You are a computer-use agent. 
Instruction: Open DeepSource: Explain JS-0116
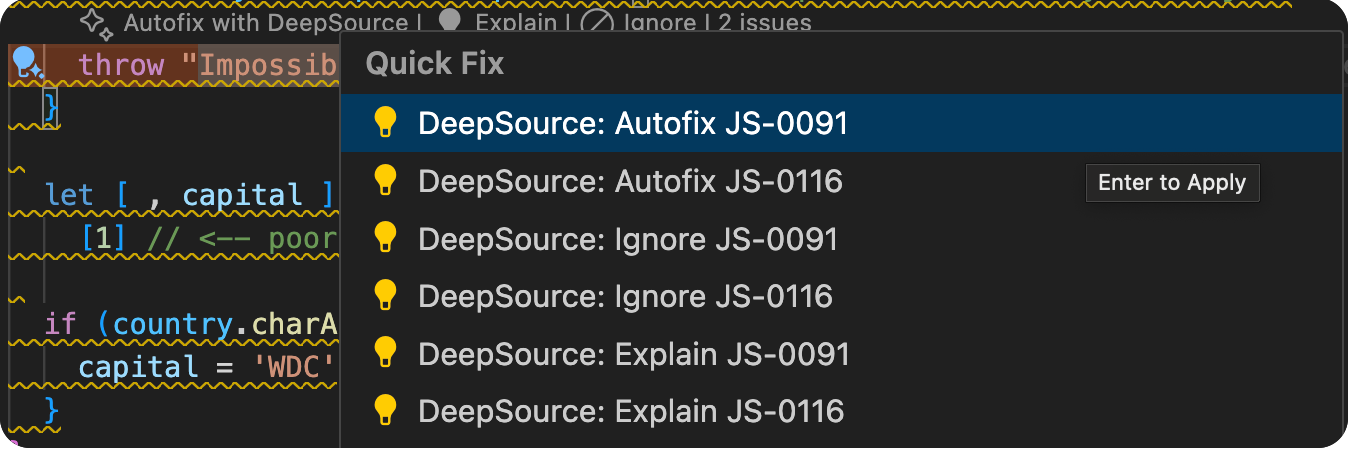click(x=841, y=411)
